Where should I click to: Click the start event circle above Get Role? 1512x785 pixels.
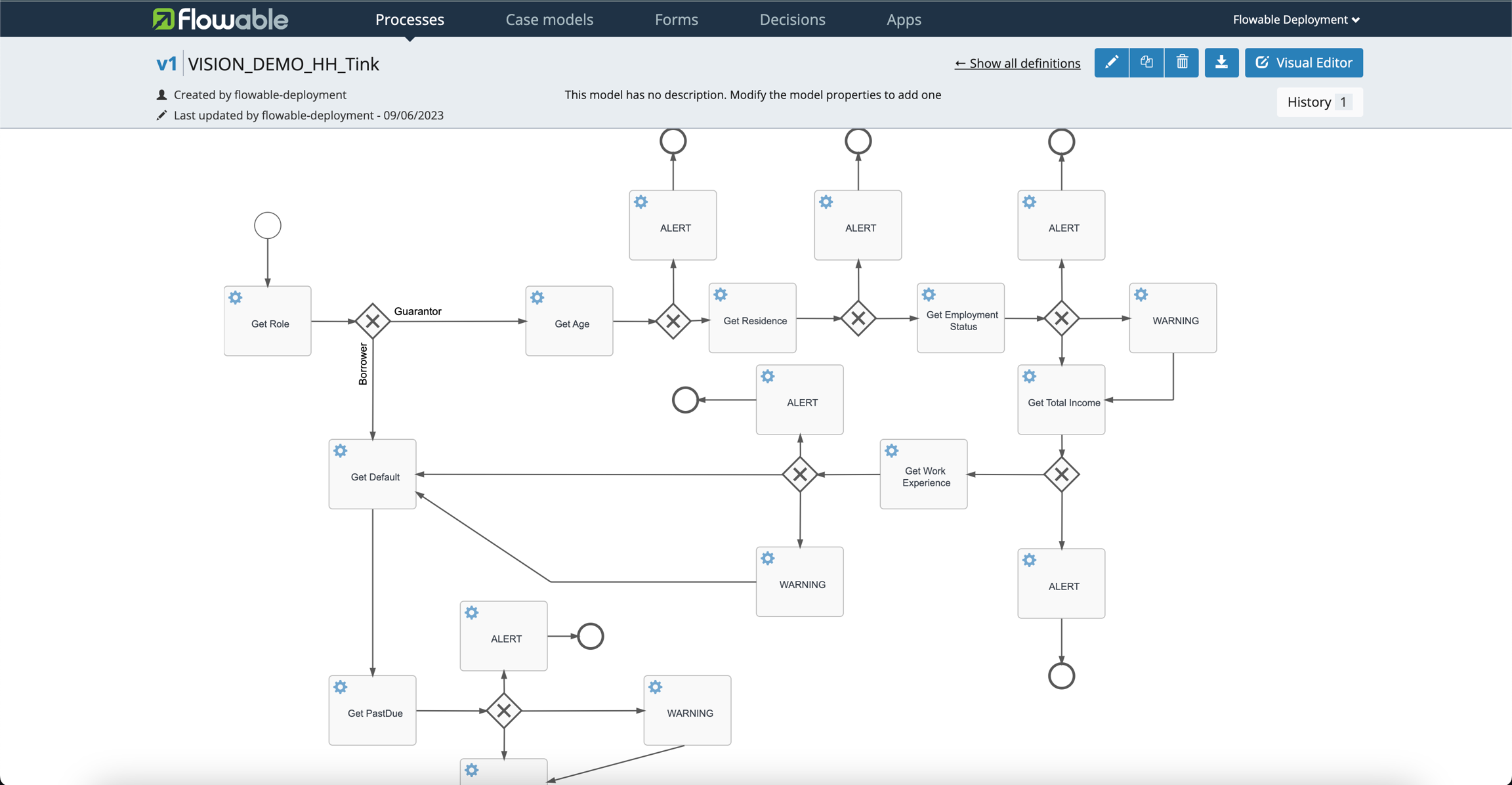click(x=268, y=225)
